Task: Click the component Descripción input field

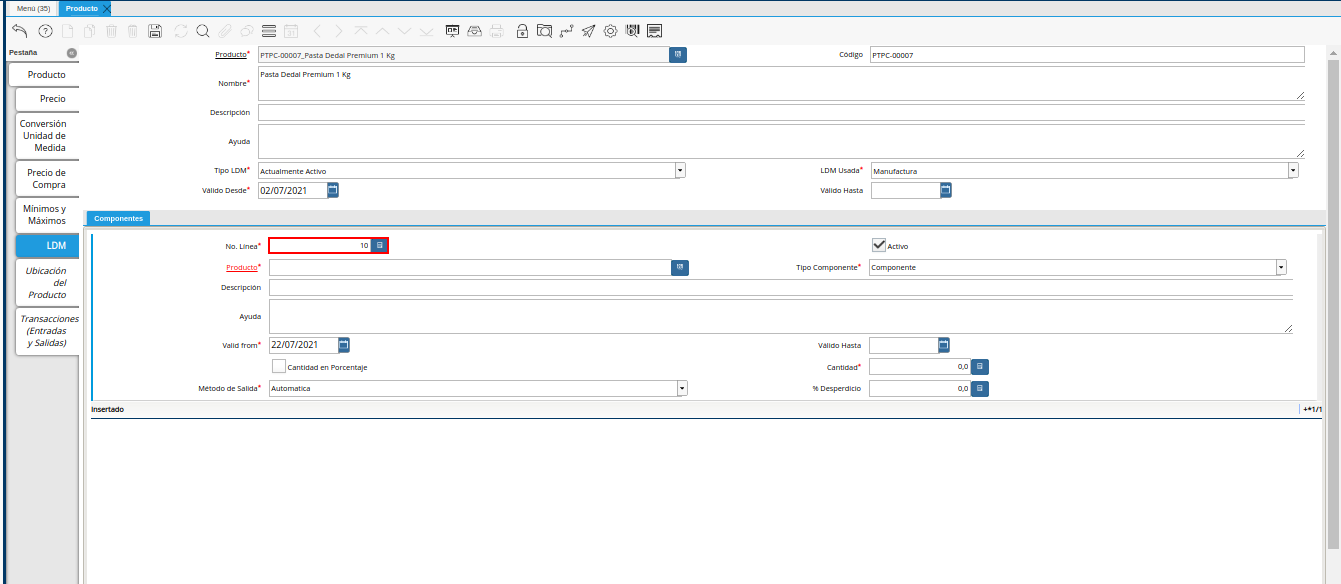Action: (x=781, y=287)
